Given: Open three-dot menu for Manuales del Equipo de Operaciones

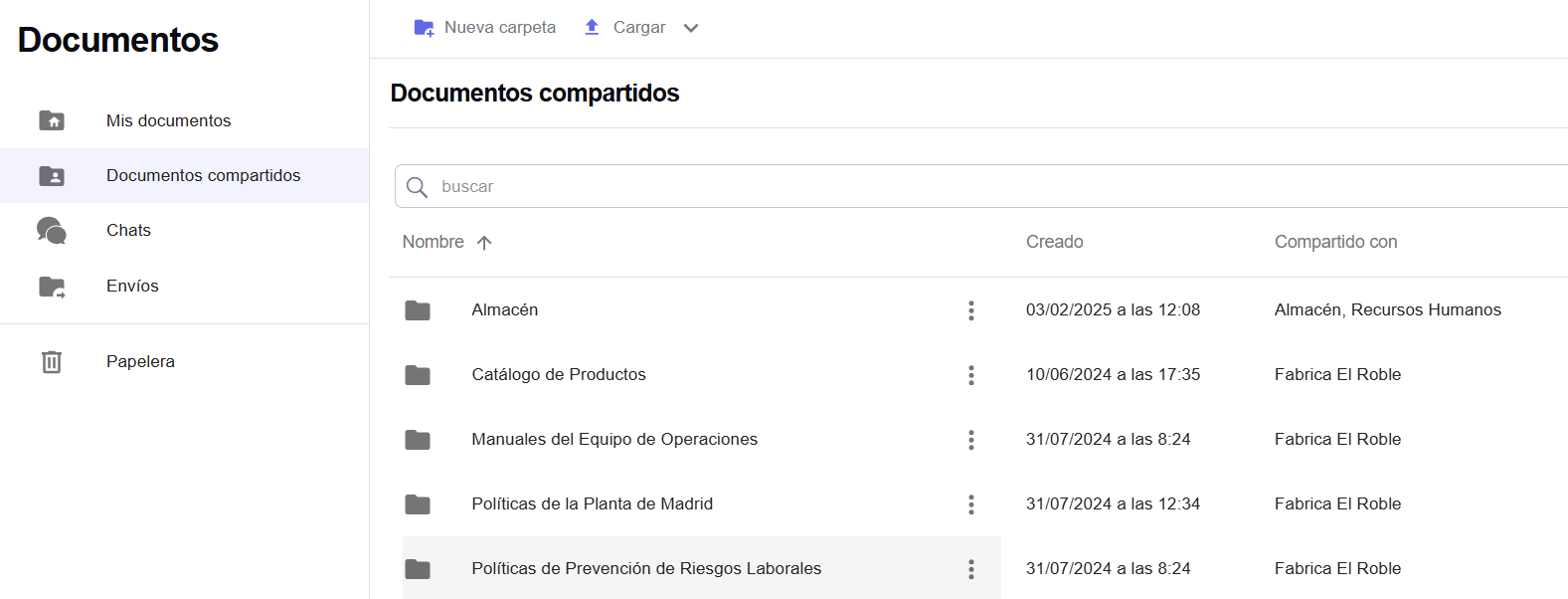Looking at the screenshot, I should click(x=970, y=440).
